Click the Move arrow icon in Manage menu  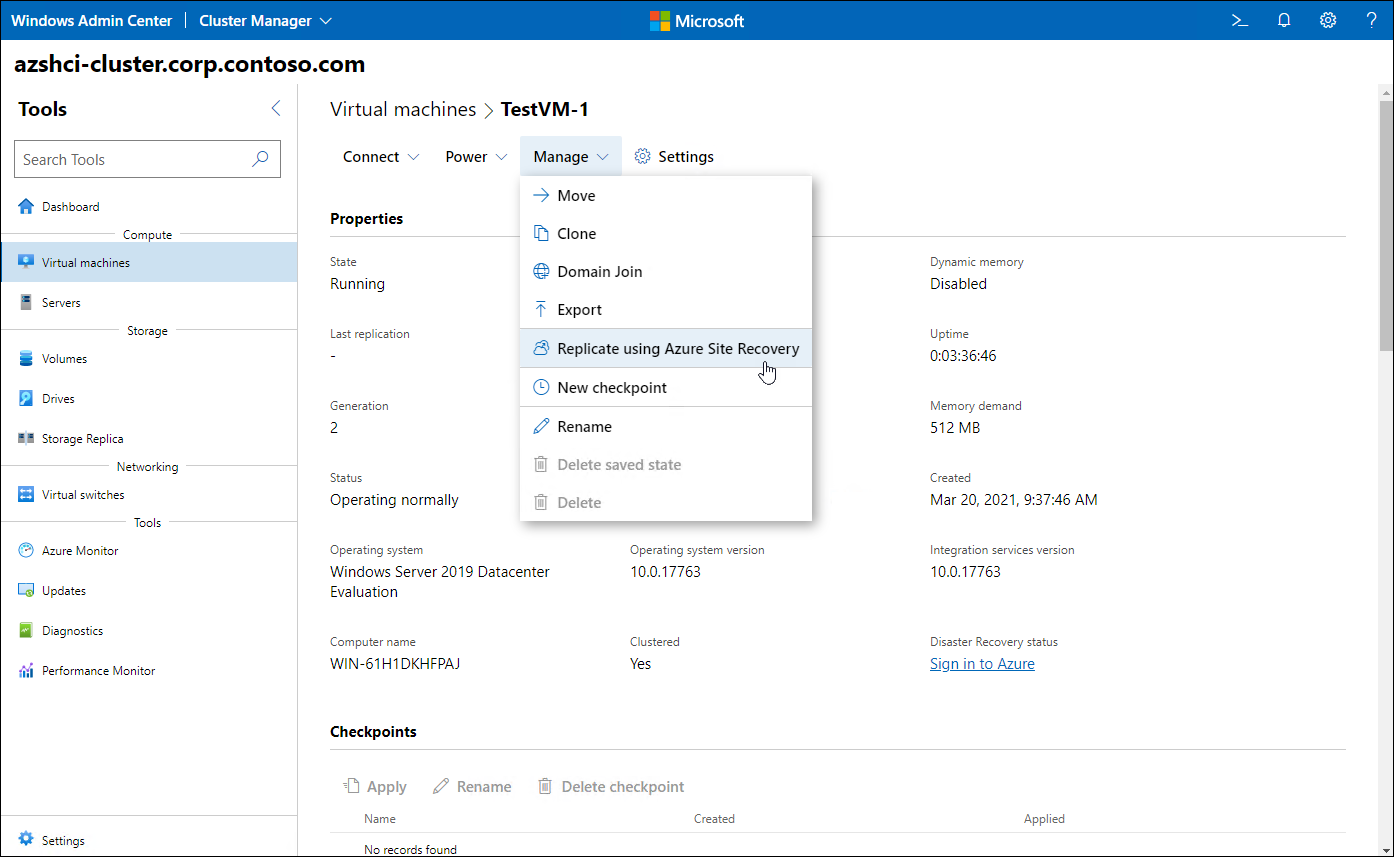(x=541, y=196)
